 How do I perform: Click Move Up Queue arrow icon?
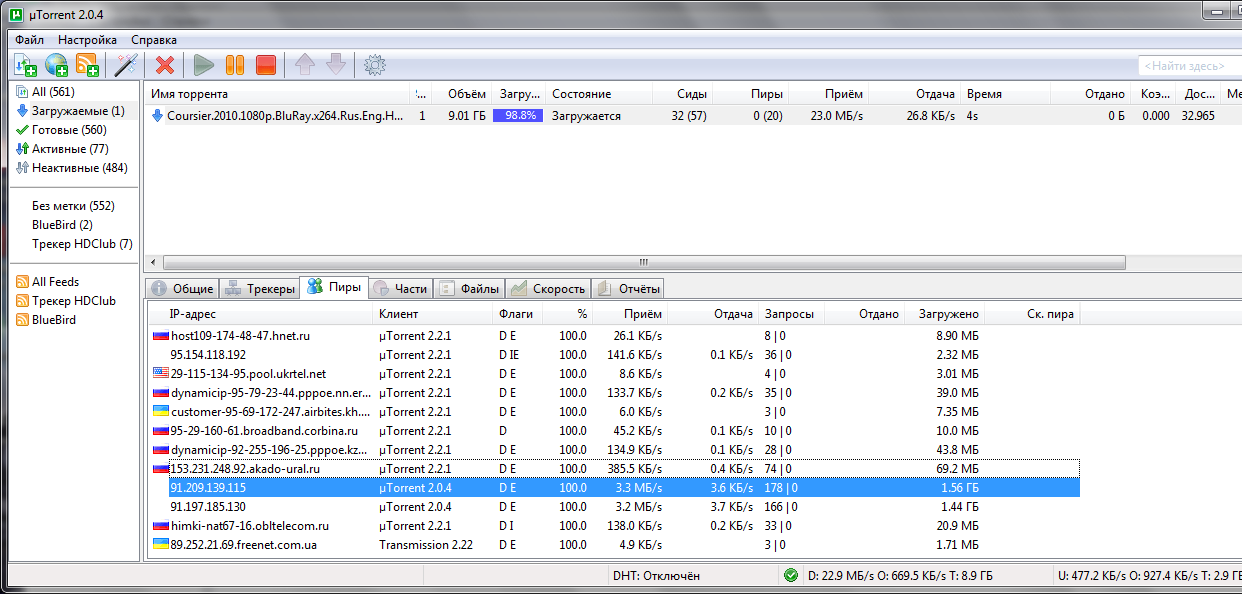pos(305,65)
